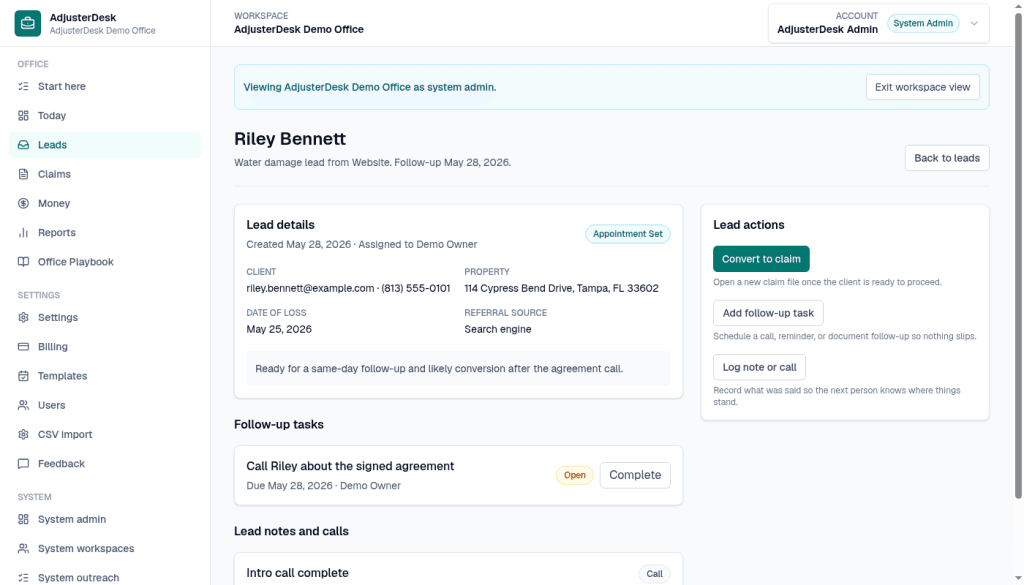Click the Open task status badge
The width and height of the screenshot is (1024, 585).
tap(575, 475)
